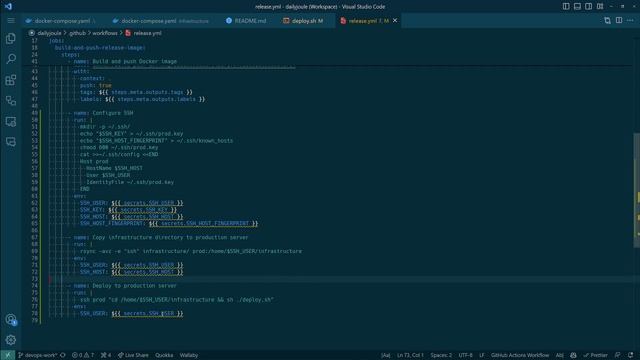Image resolution: width=640 pixels, height=360 pixels.
Task: Click the vertical scrollbar in the editor
Action: (x=636, y=190)
